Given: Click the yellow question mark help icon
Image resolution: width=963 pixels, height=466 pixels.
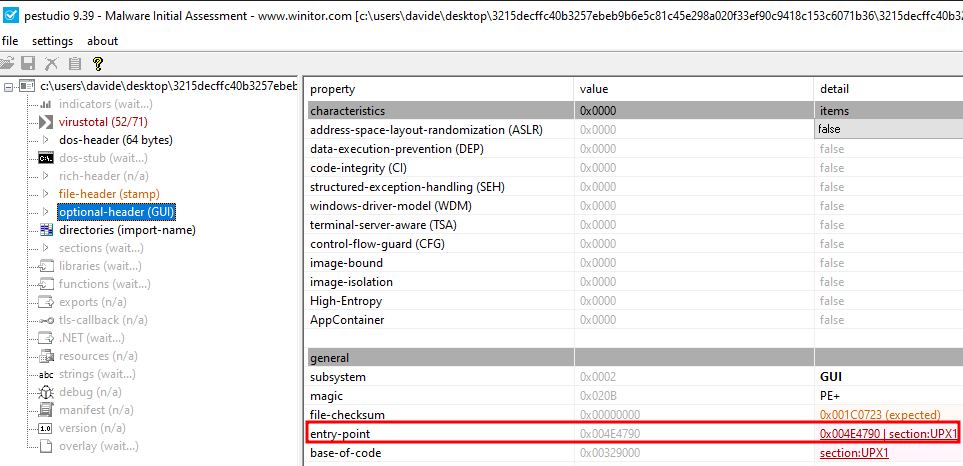Looking at the screenshot, I should [x=98, y=63].
